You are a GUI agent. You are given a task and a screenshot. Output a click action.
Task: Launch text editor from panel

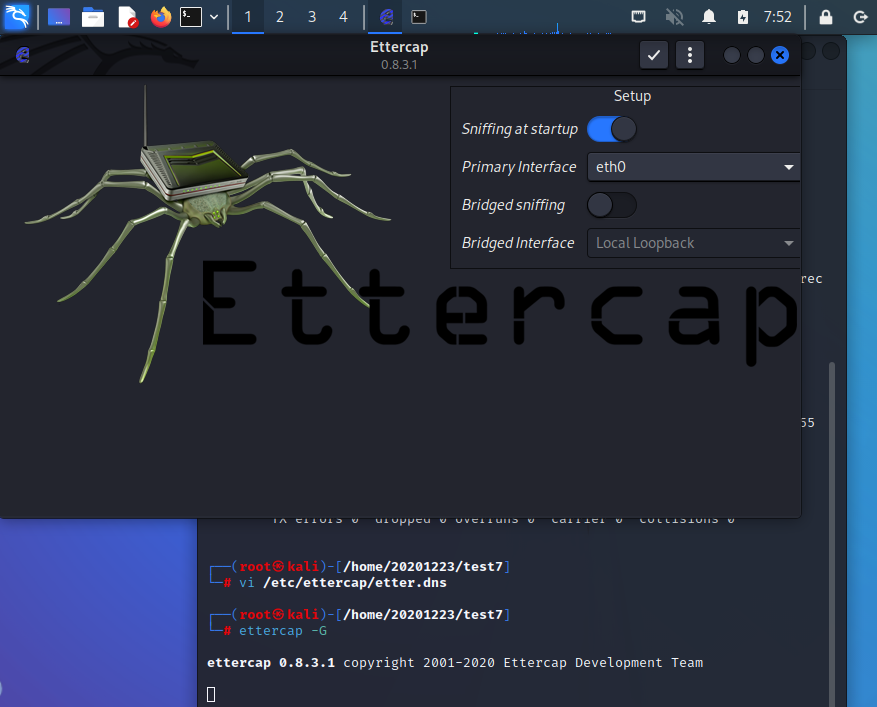(128, 17)
